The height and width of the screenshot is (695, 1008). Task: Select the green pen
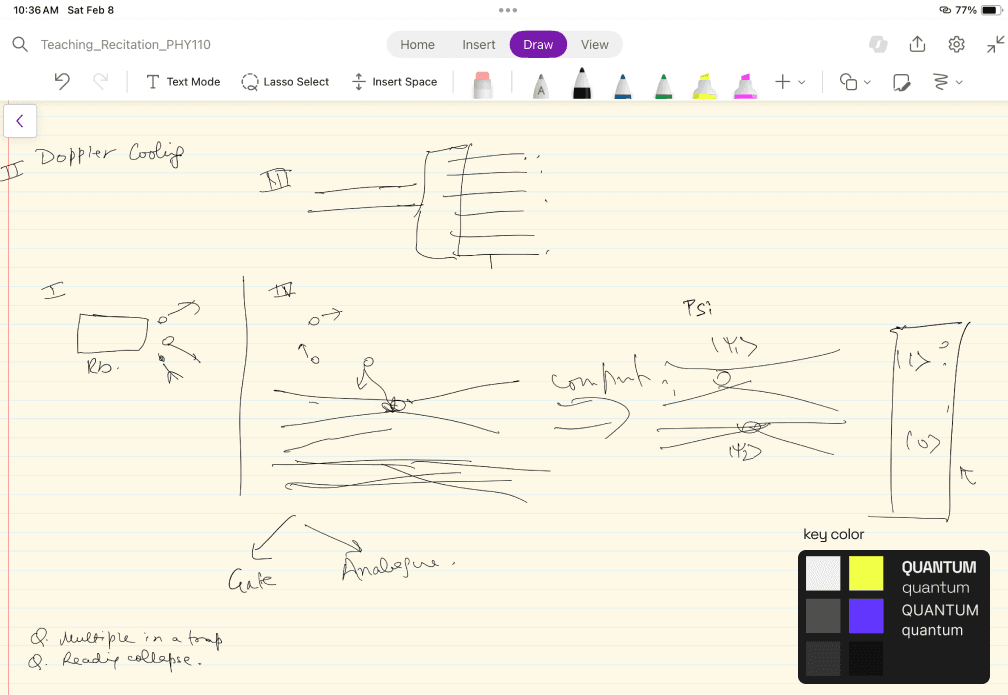point(663,85)
